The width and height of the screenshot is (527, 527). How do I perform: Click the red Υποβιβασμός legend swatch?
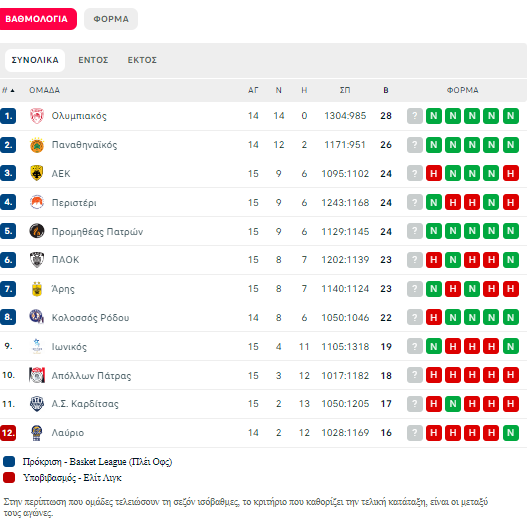9,478
